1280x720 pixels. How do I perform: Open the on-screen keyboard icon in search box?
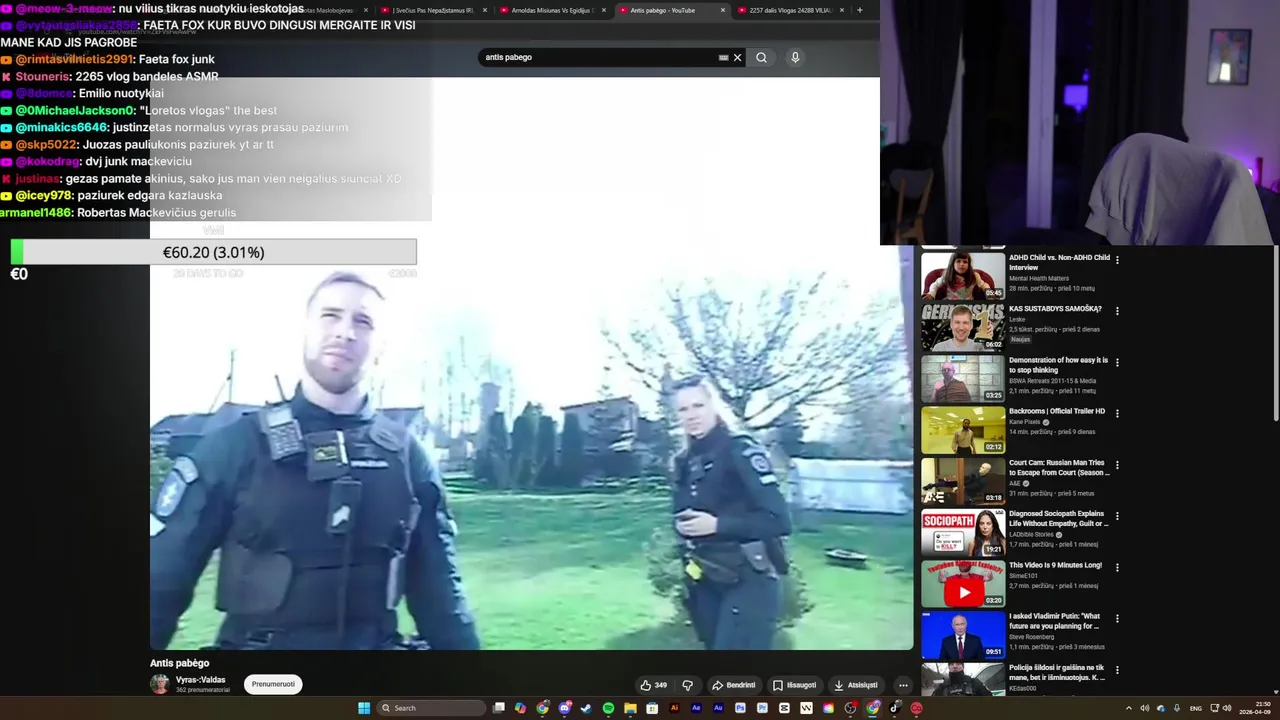pos(723,57)
